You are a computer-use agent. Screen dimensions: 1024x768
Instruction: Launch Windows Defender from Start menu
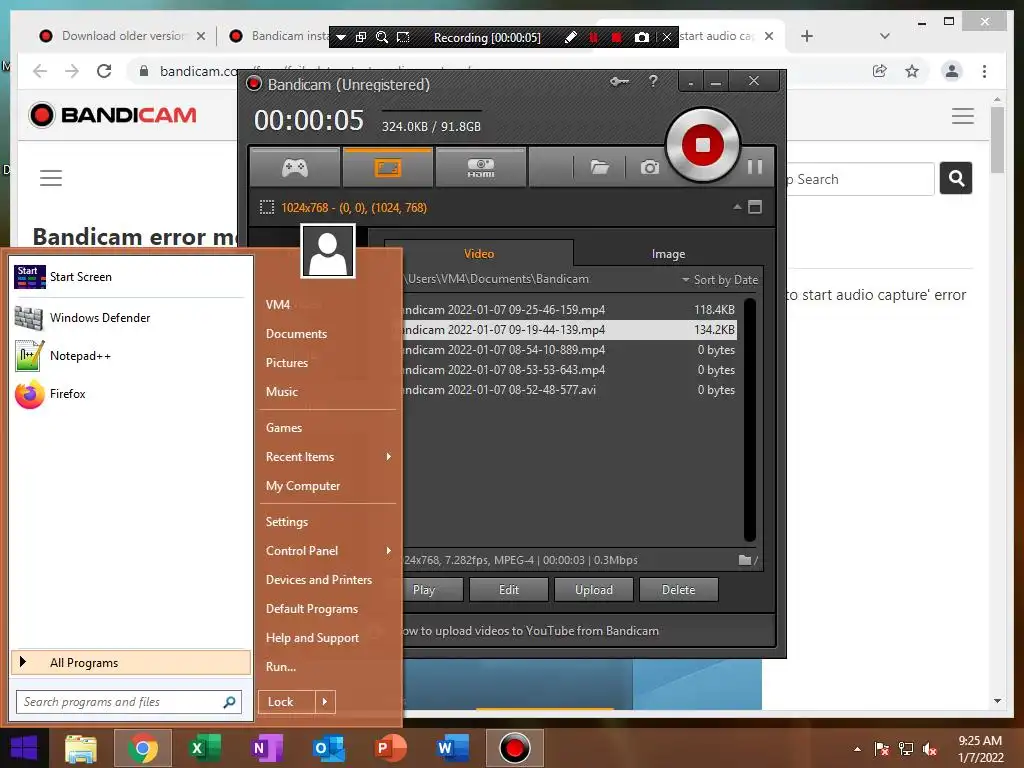[x=131, y=317]
